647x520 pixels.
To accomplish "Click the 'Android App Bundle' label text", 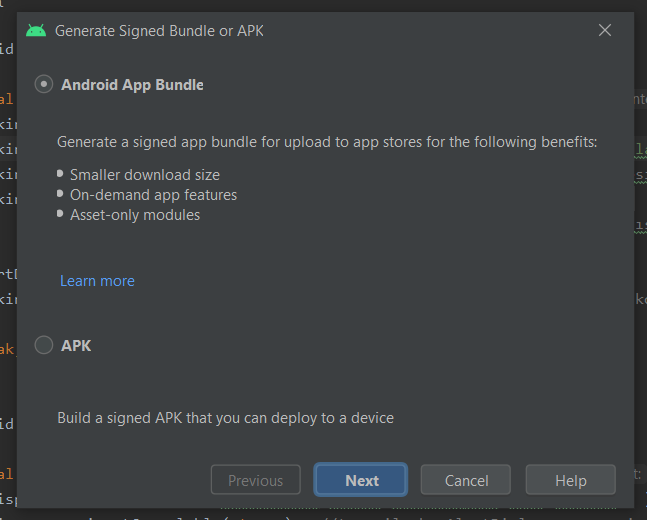I will tap(132, 85).
